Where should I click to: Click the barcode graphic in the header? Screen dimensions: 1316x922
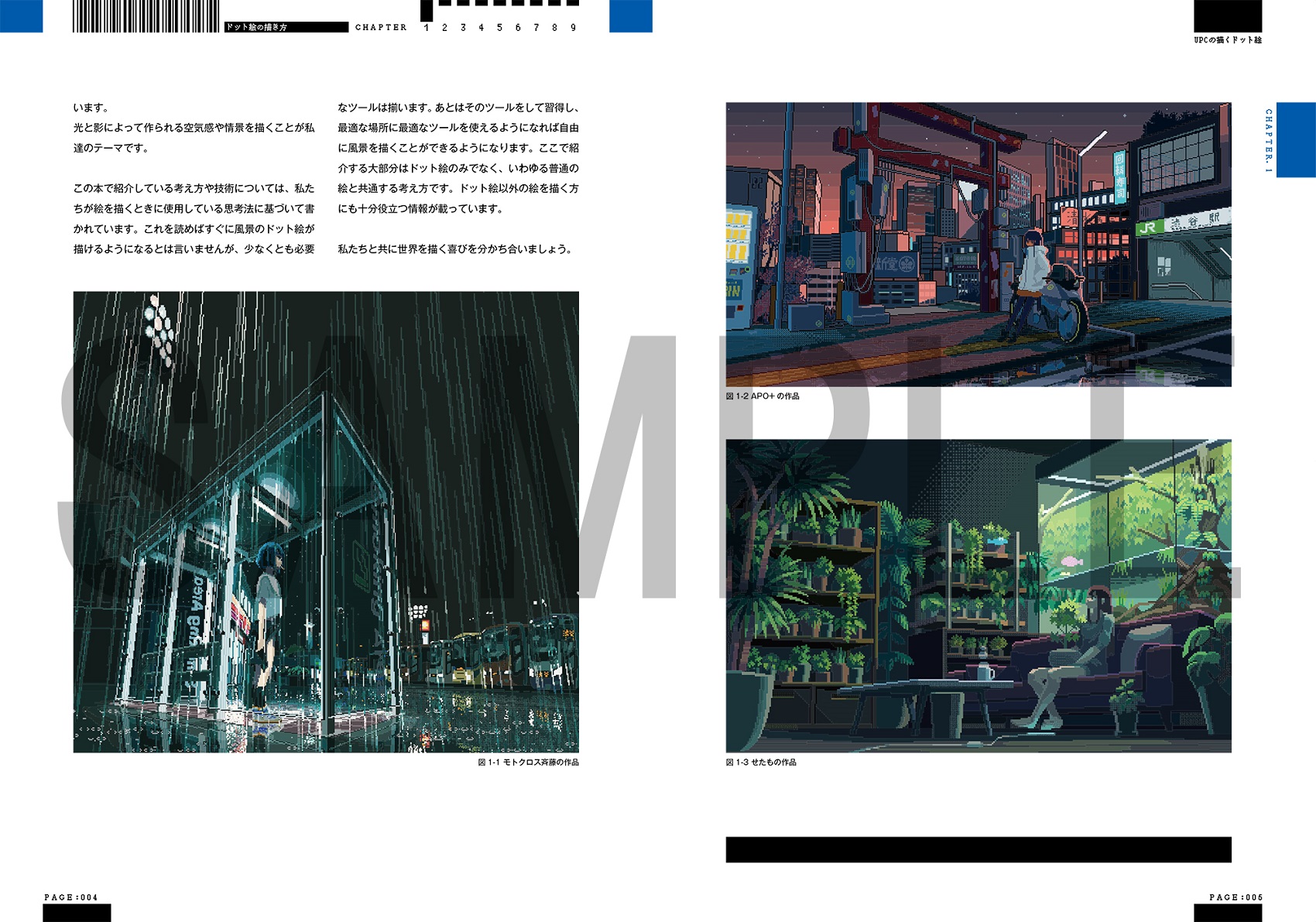point(146,16)
